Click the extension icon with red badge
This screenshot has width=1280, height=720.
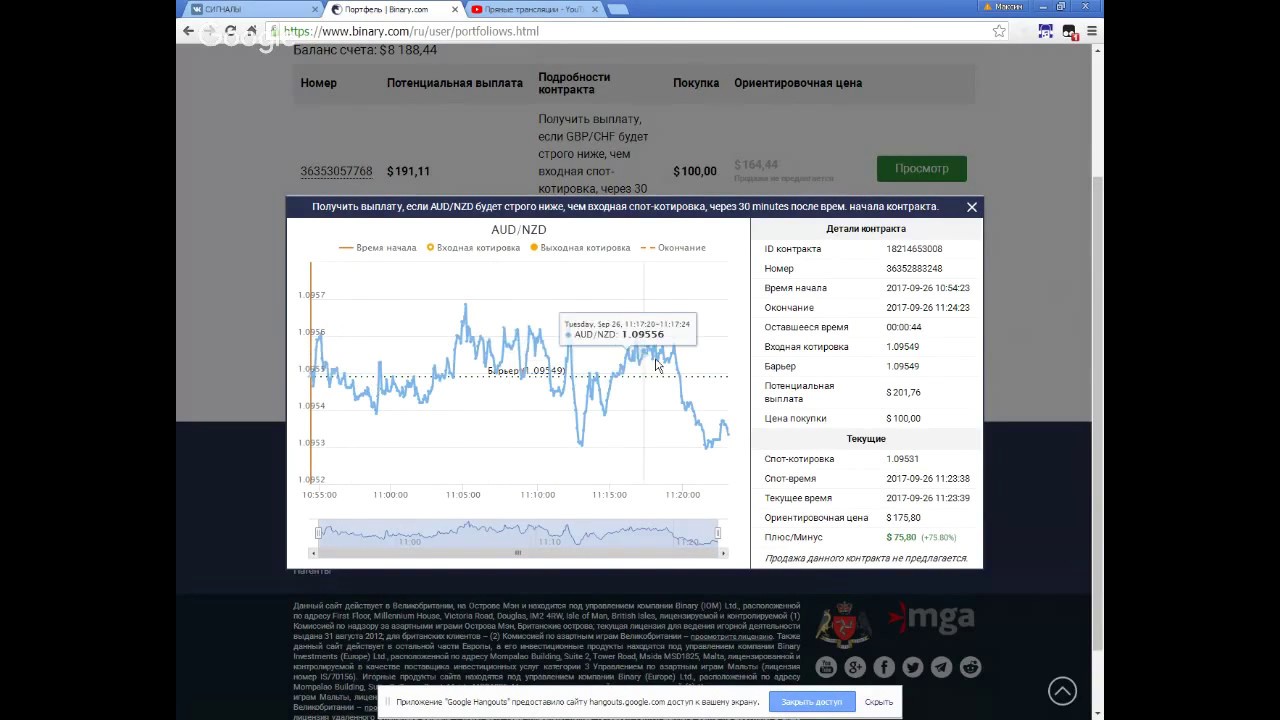point(1069,32)
